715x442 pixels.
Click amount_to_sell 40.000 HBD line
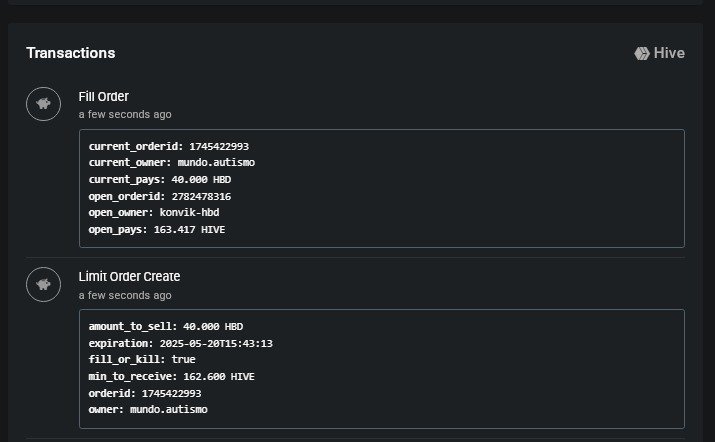[166, 327]
